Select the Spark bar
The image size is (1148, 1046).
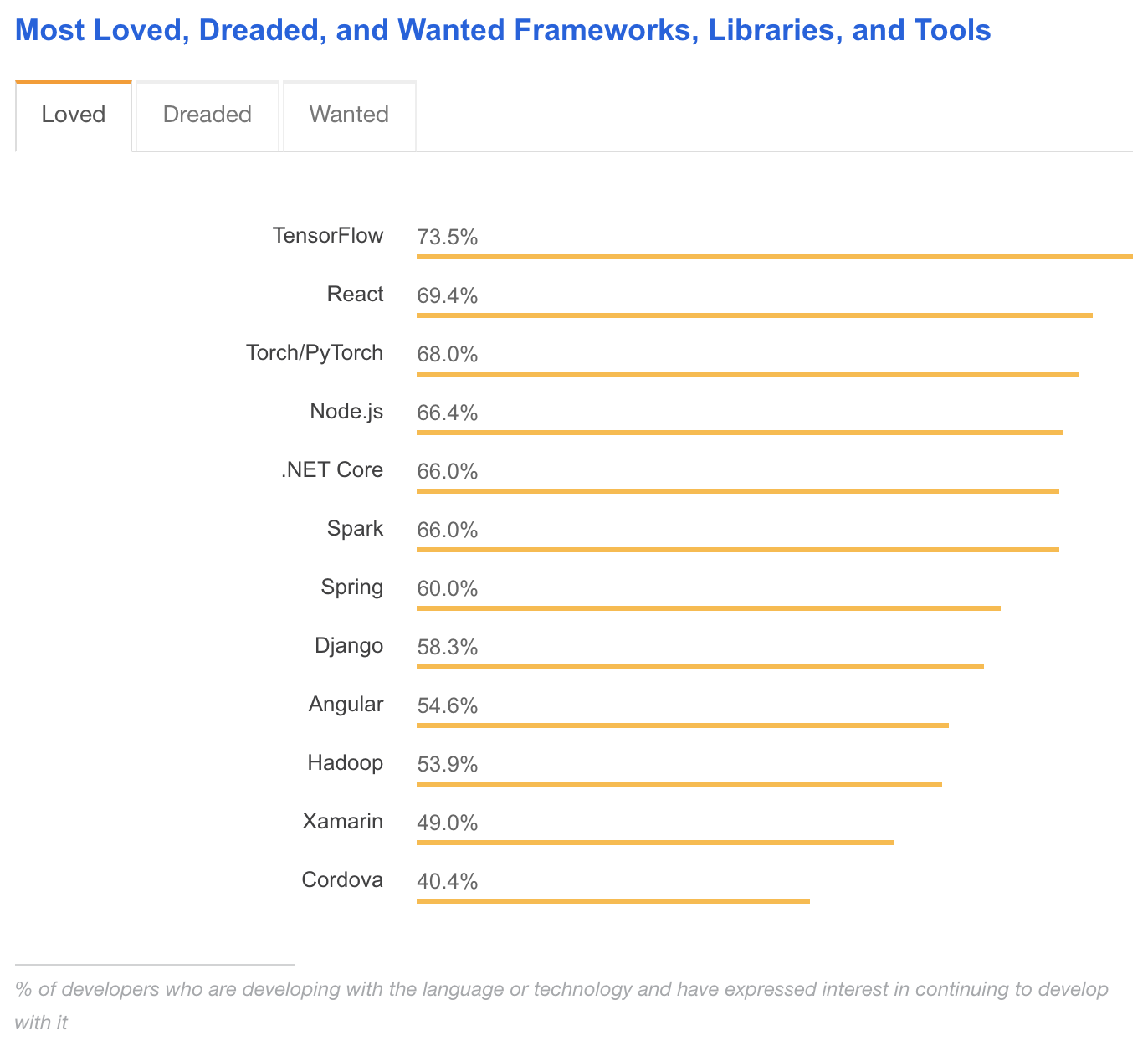click(x=738, y=550)
